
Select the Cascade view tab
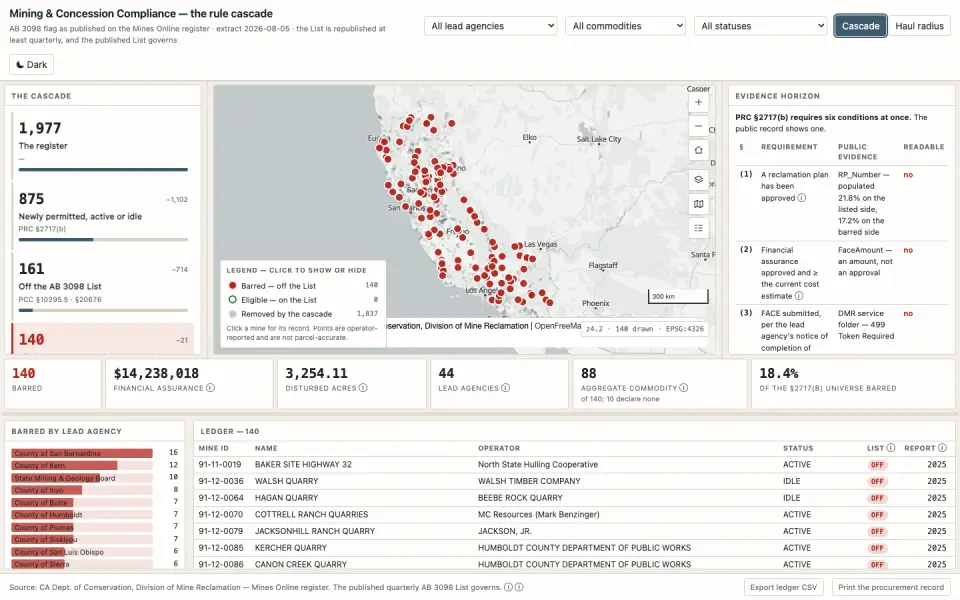(860, 26)
